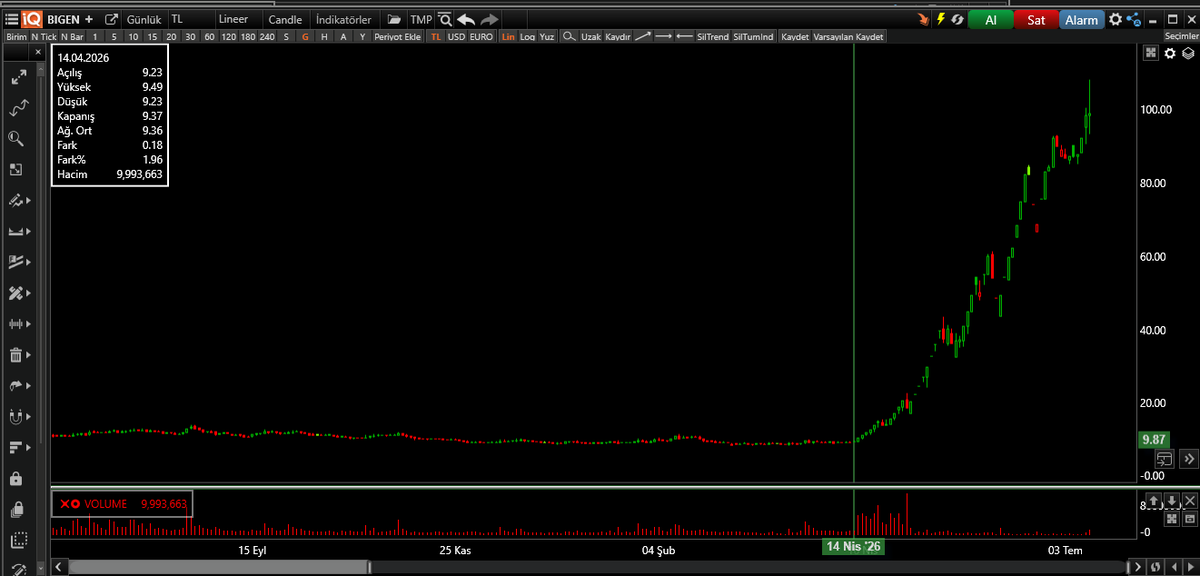
Task: Click the right arrow line tool in the toolbar
Action: click(663, 36)
